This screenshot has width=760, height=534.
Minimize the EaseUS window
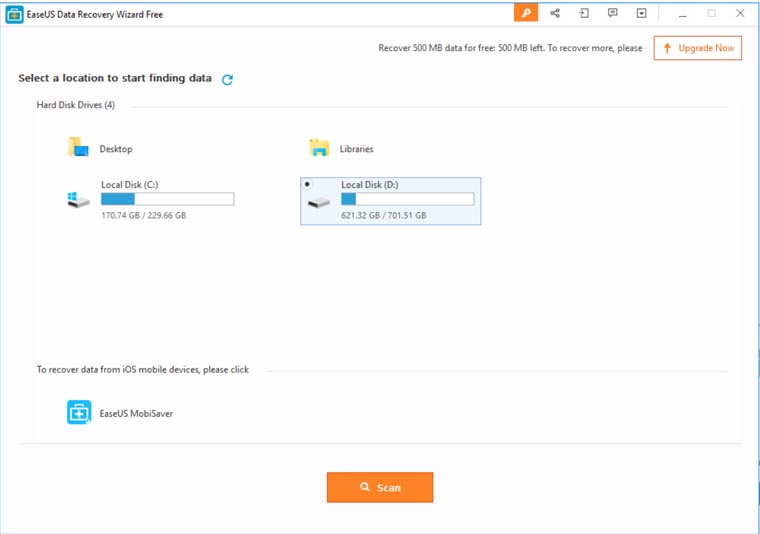[x=682, y=14]
